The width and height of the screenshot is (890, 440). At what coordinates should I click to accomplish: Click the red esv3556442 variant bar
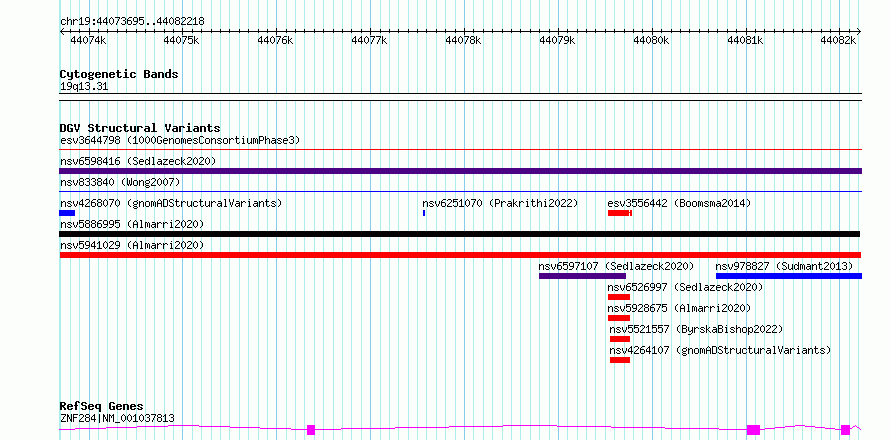pos(620,213)
